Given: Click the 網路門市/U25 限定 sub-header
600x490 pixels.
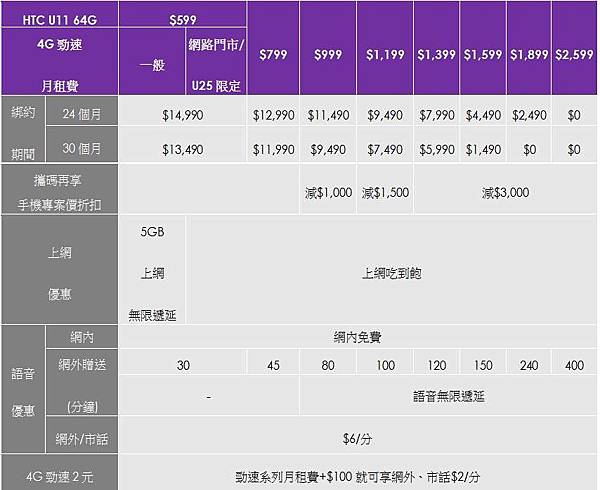Looking at the screenshot, I should pyautogui.click(x=216, y=61).
